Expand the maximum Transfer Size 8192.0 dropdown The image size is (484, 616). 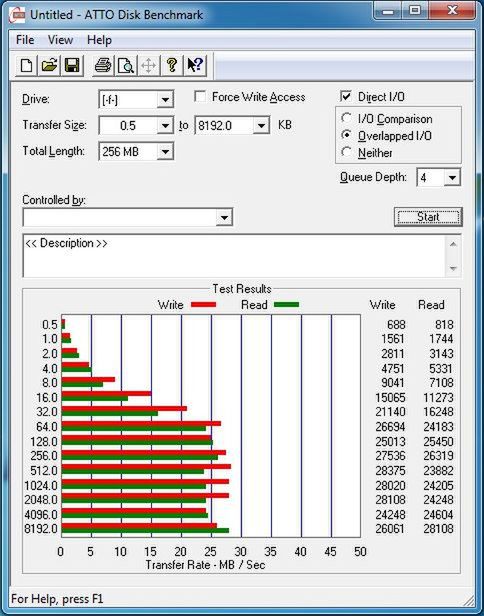(261, 126)
